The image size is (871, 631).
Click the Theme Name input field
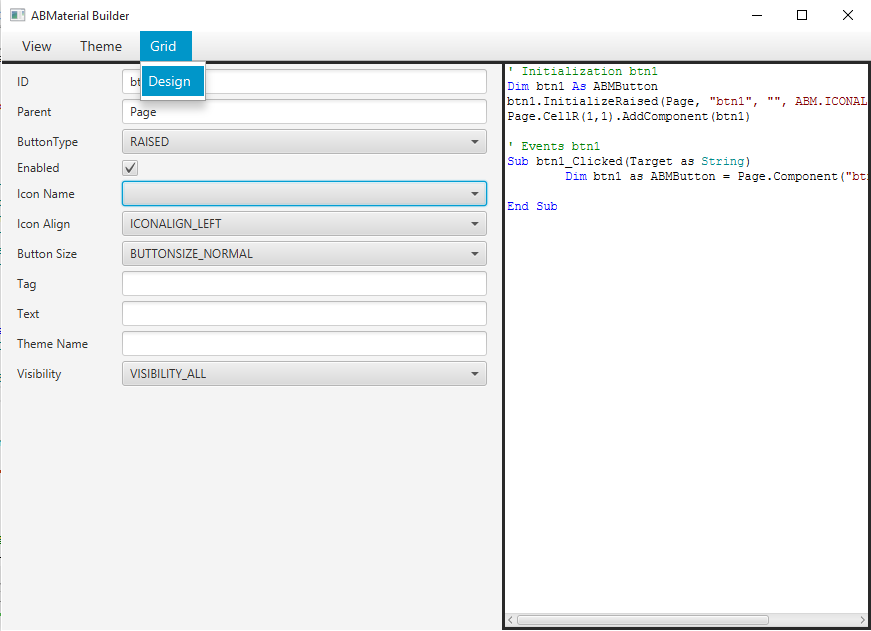[x=304, y=344]
